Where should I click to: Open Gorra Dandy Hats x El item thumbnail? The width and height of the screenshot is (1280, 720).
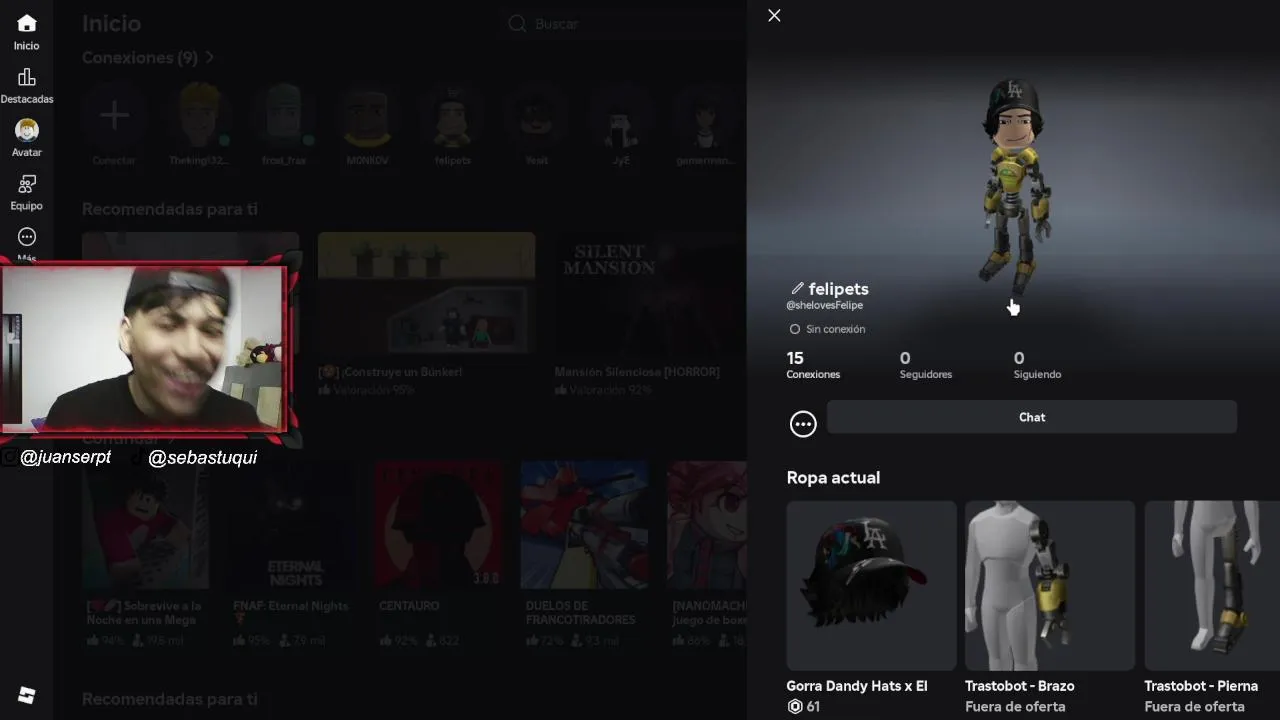872,585
